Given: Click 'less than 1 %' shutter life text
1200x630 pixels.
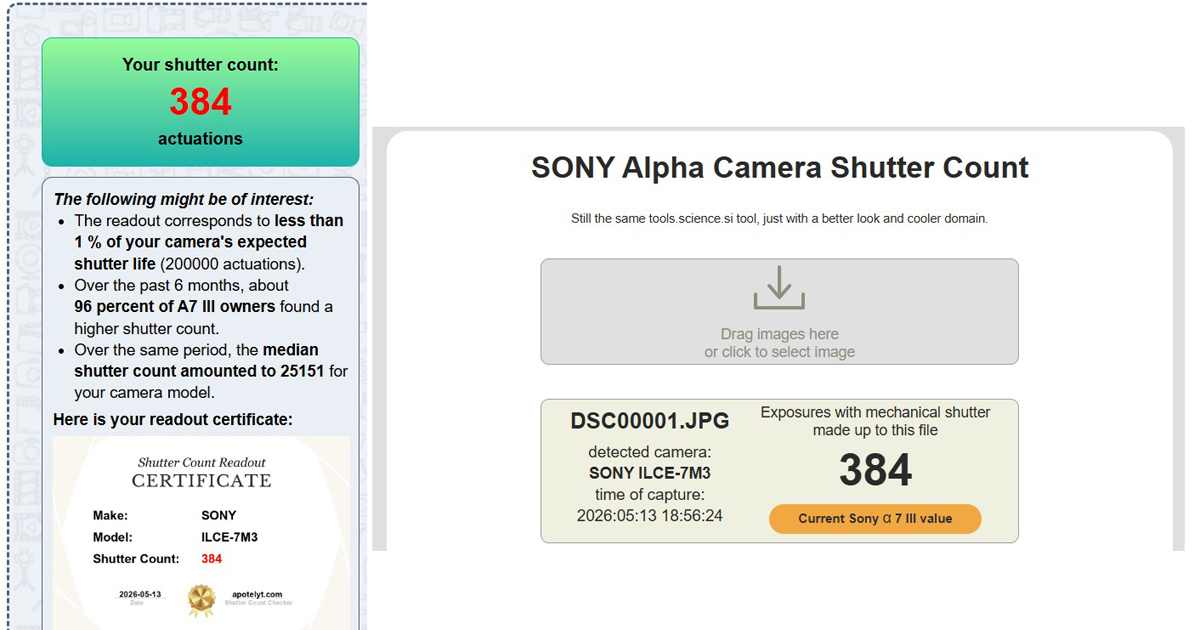Looking at the screenshot, I should 208,231.
